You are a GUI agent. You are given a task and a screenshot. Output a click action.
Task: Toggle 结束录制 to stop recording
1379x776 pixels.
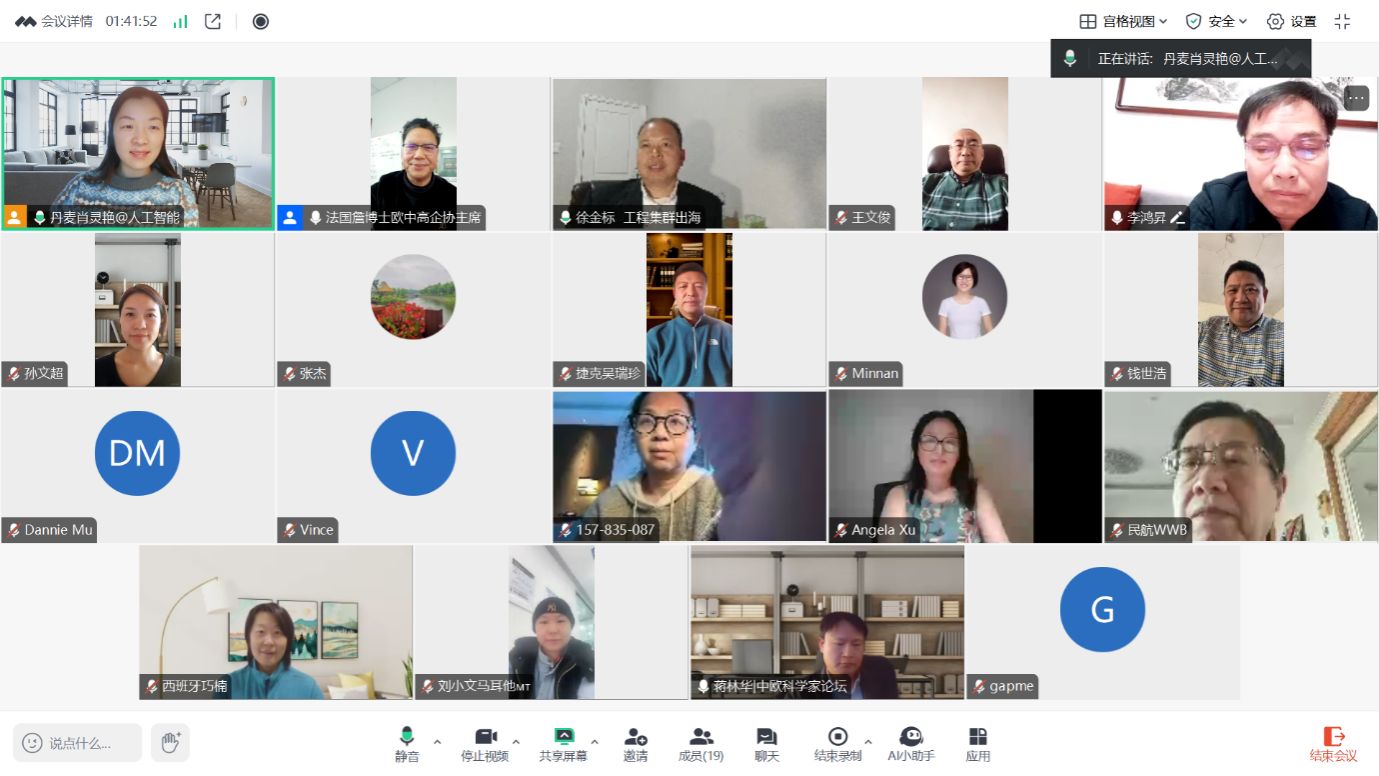(x=838, y=743)
